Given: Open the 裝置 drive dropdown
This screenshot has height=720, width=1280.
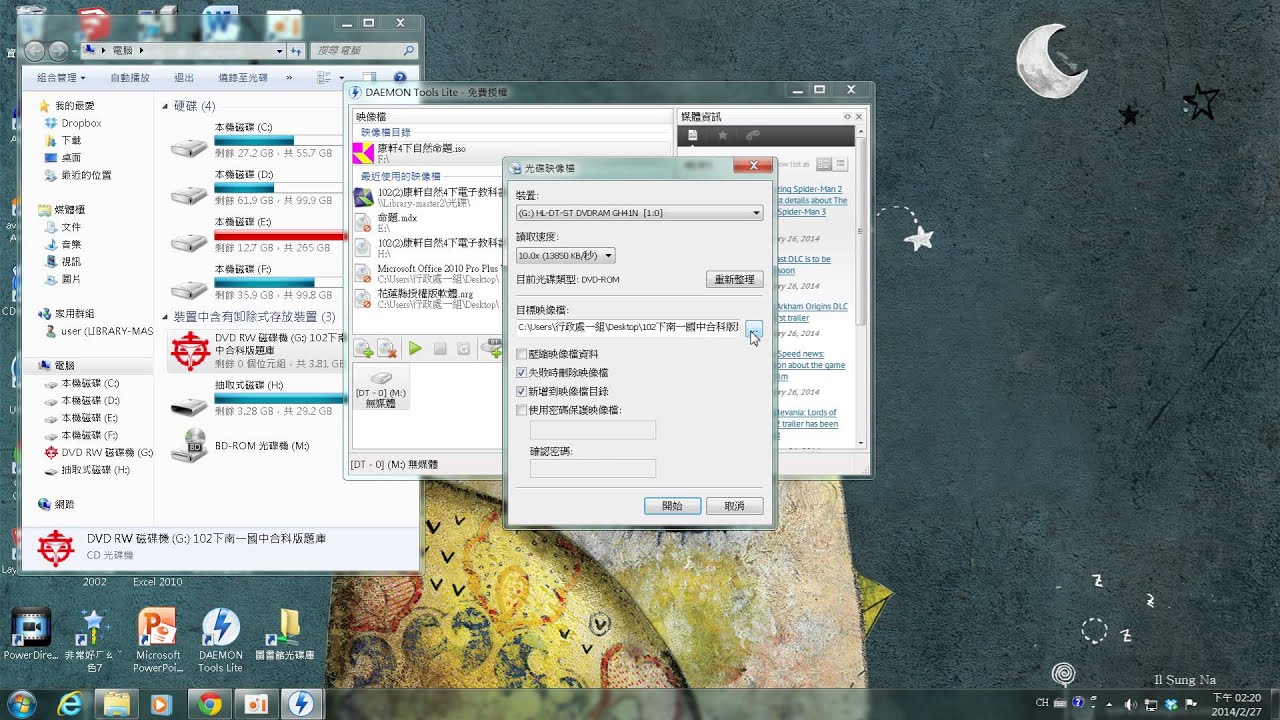Looking at the screenshot, I should tap(640, 213).
